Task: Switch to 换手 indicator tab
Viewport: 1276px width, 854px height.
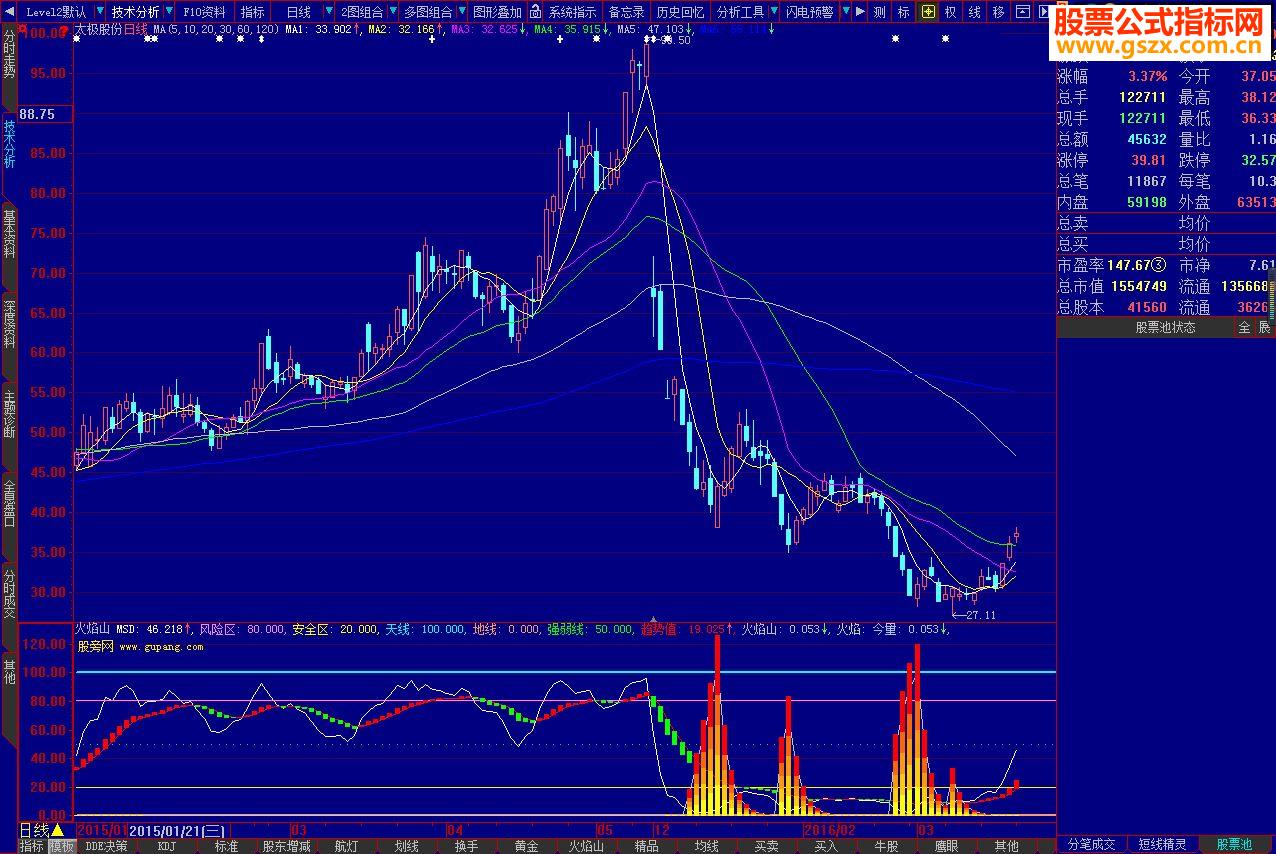Action: [x=466, y=846]
